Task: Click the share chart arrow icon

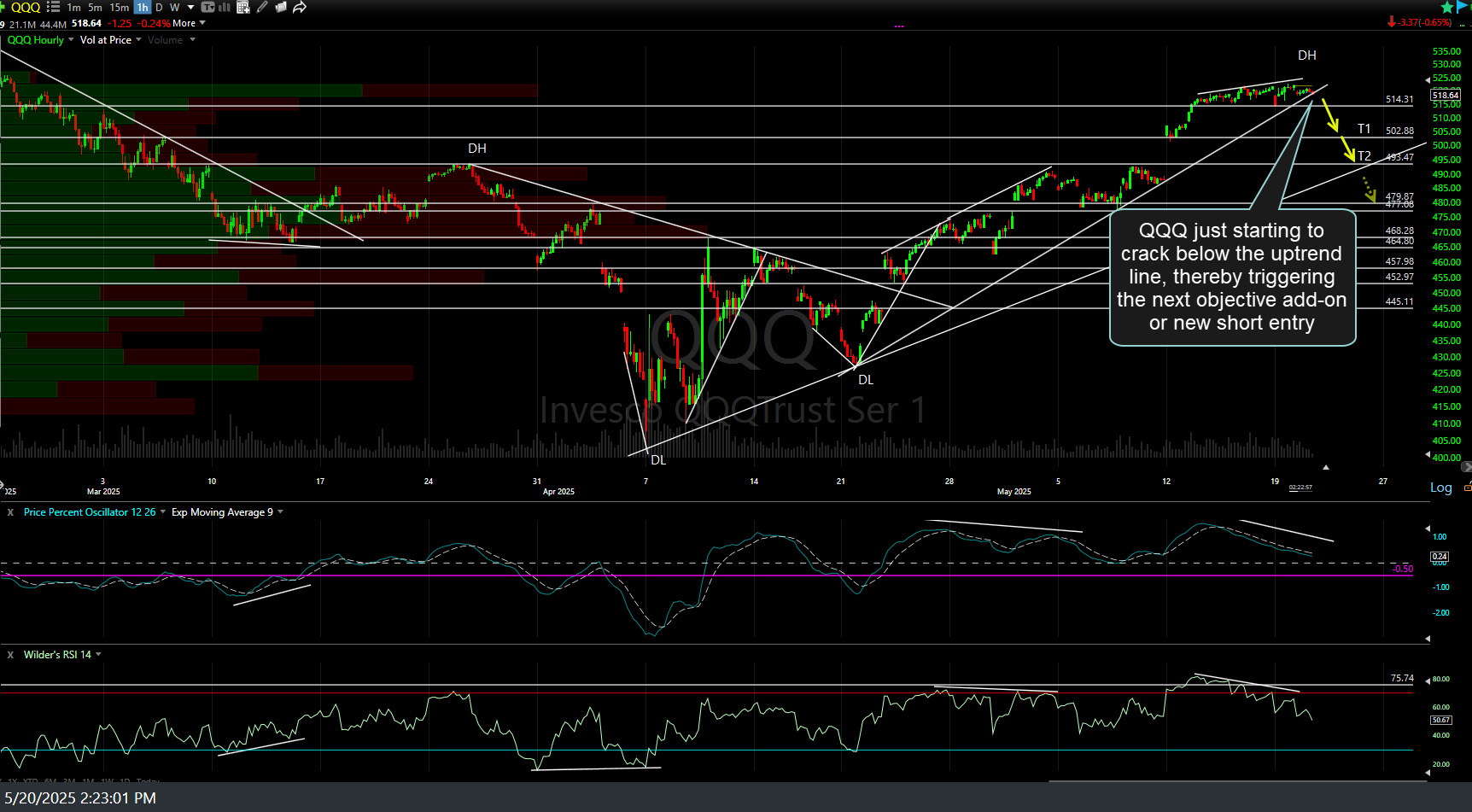Action: pyautogui.click(x=299, y=7)
